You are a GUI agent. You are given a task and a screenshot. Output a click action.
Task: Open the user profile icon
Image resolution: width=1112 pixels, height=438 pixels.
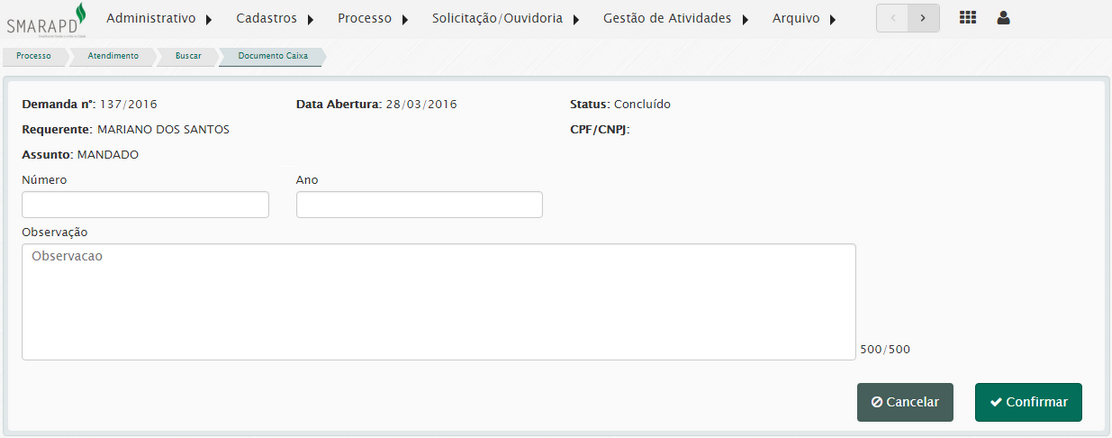tap(1003, 18)
